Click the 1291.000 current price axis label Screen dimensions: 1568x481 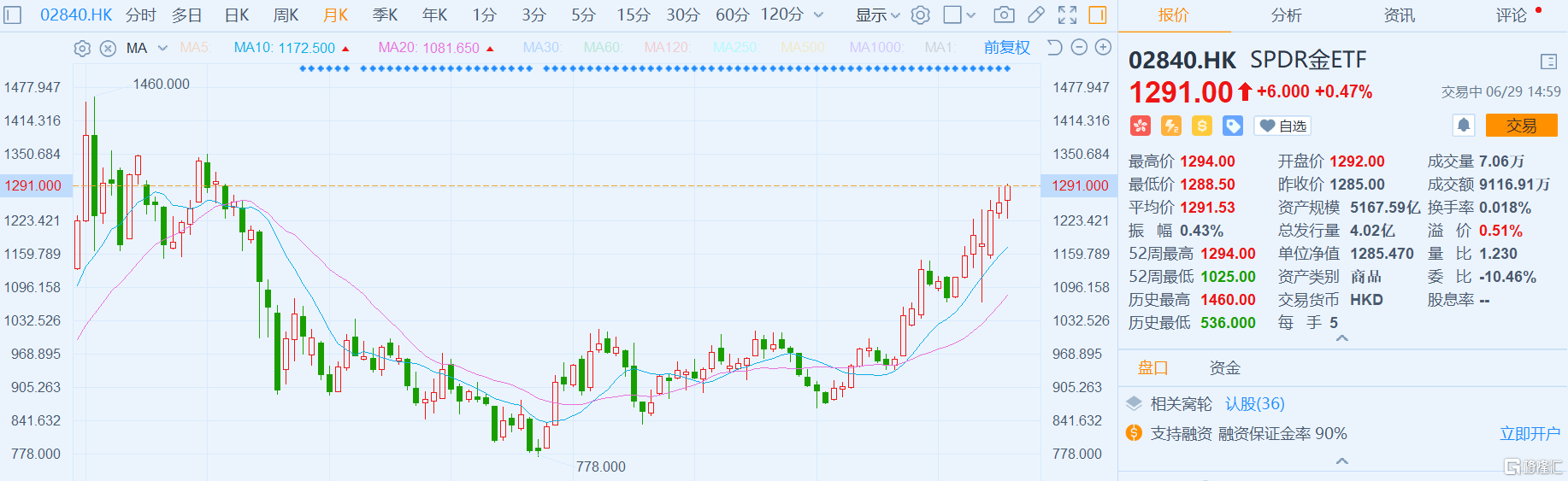(1080, 185)
